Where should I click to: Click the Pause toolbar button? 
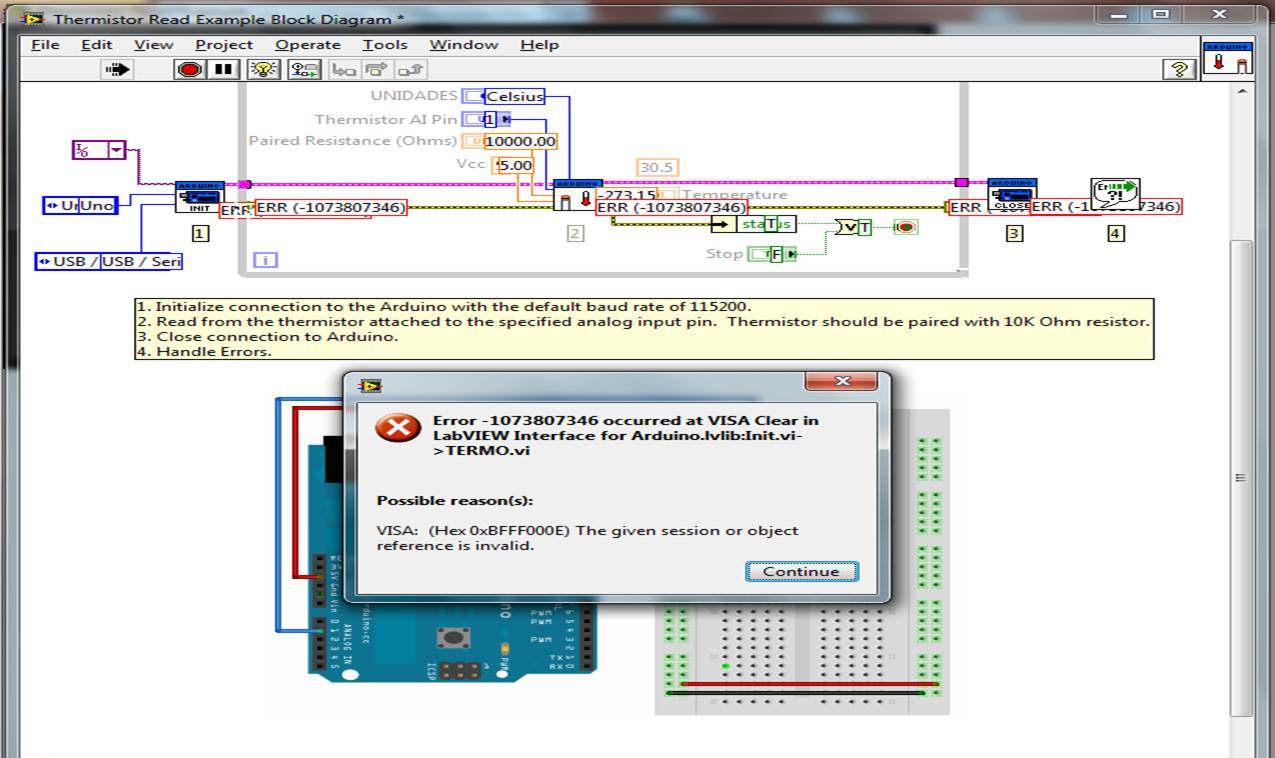223,69
